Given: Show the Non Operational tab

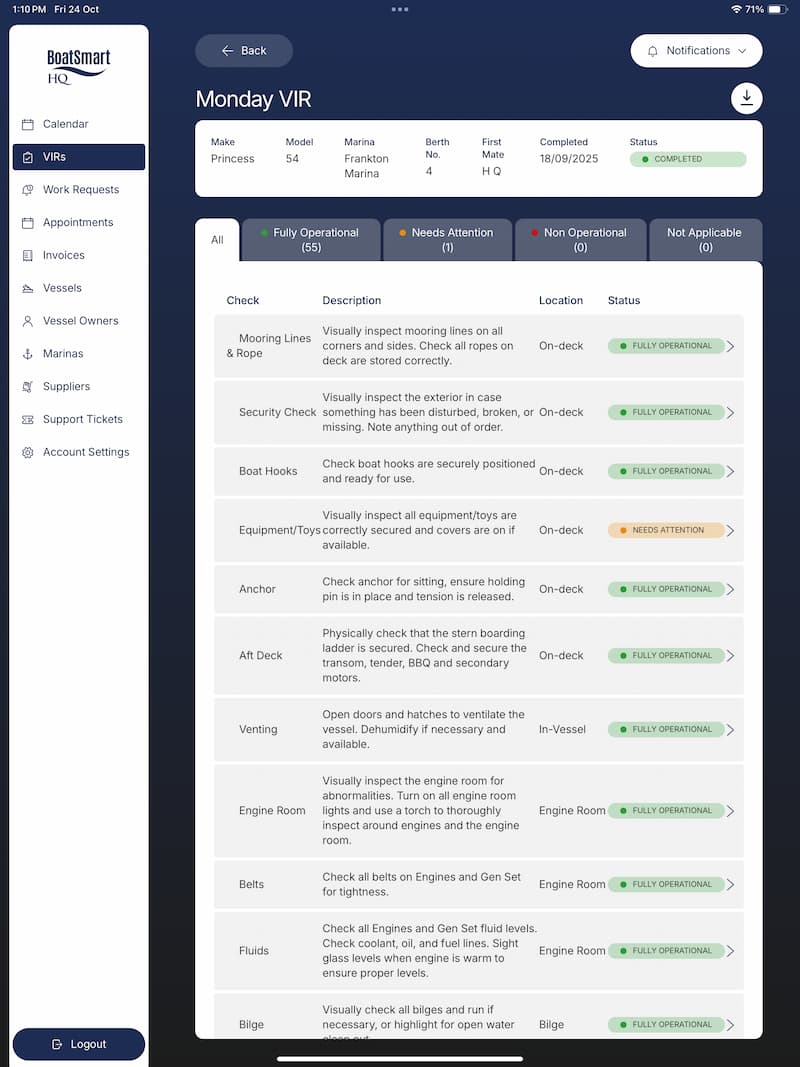Looking at the screenshot, I should (580, 240).
